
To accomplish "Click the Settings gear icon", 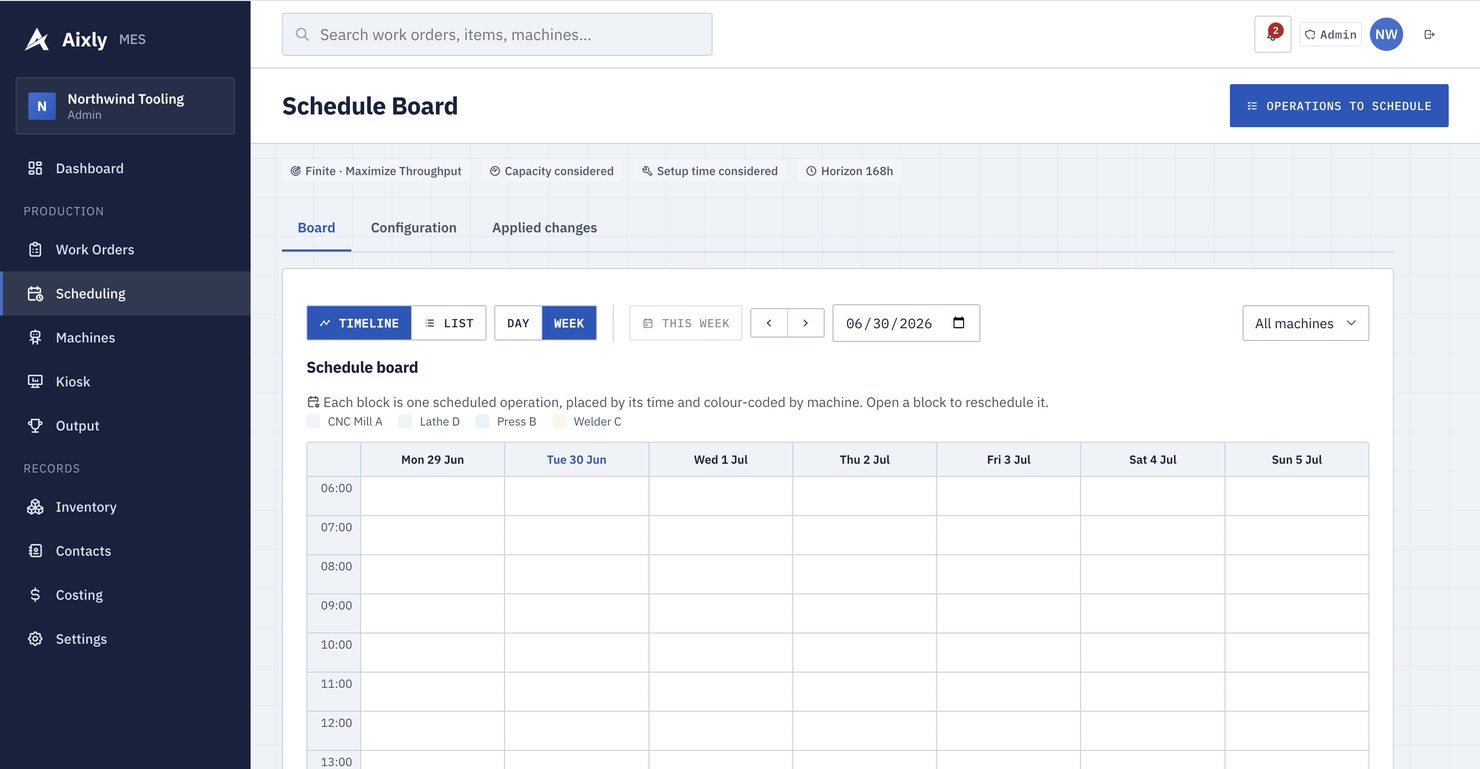I will 35,639.
